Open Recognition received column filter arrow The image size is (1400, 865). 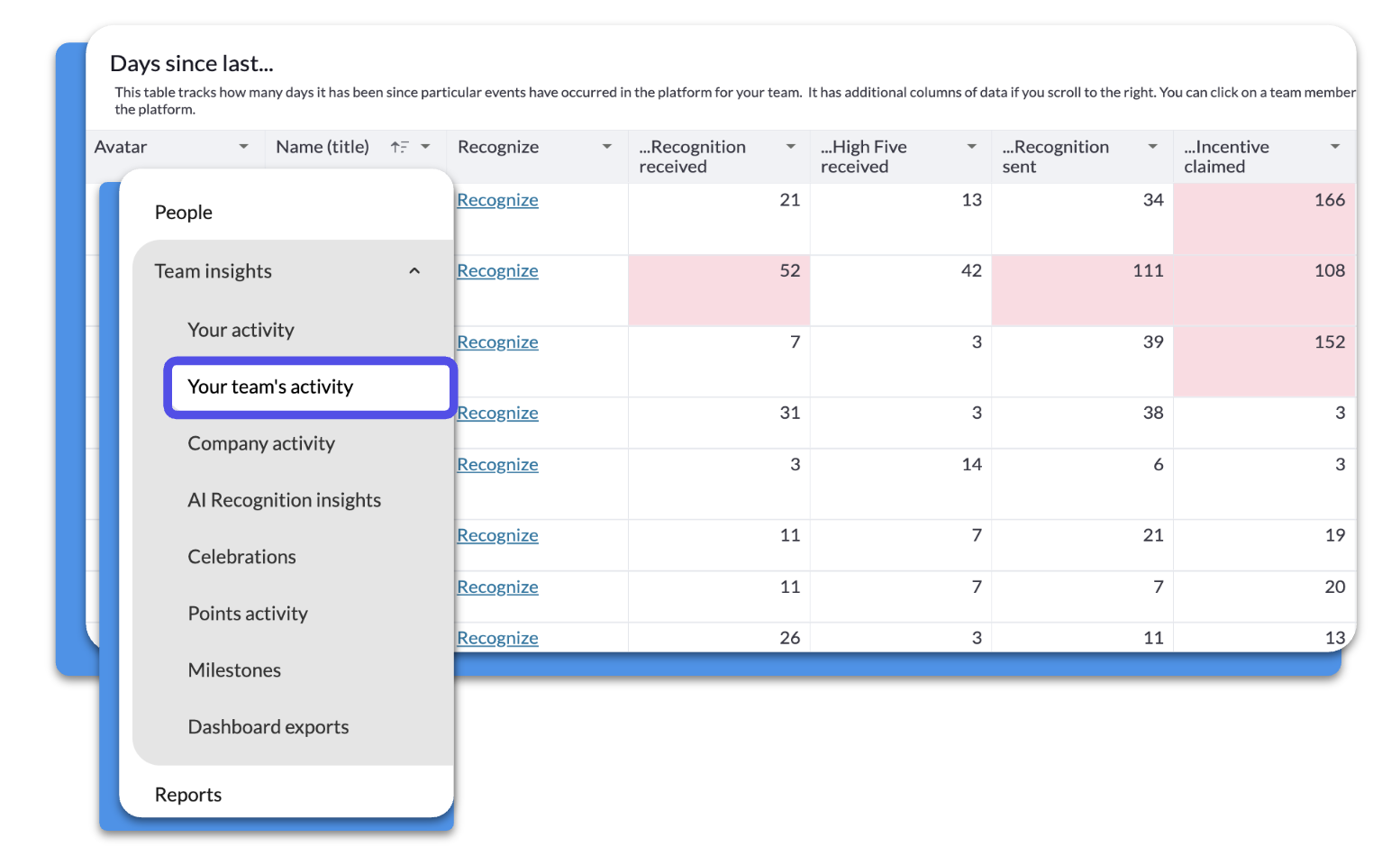[x=791, y=147]
